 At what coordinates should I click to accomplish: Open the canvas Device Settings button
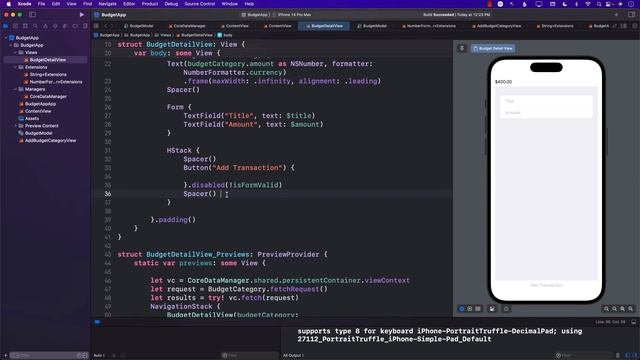tap(492, 309)
